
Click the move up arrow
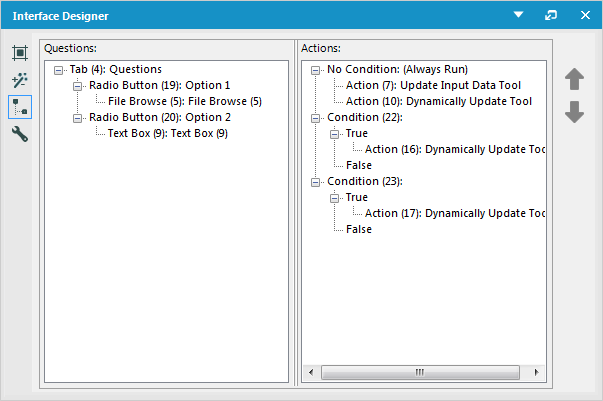tap(574, 79)
